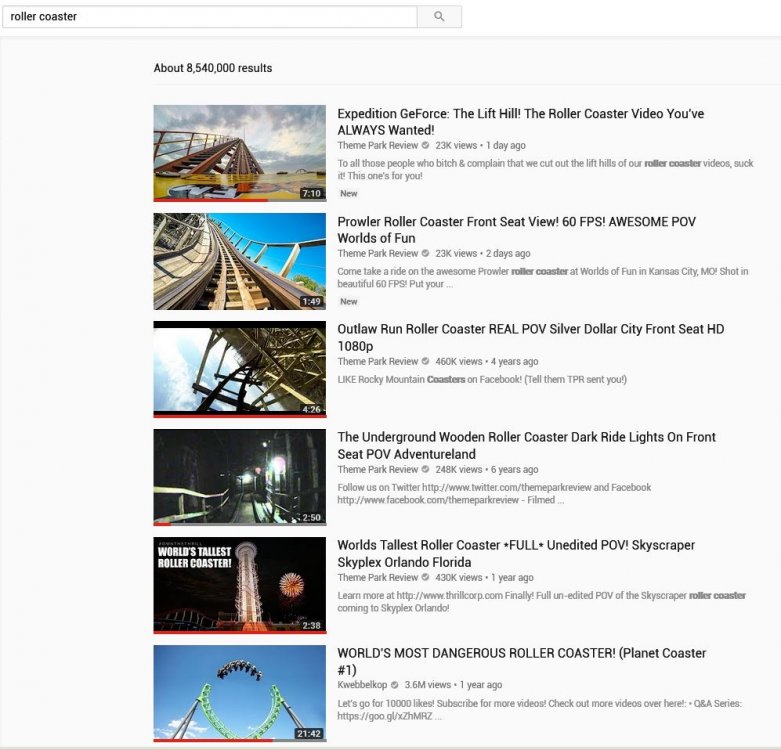Focus the roller coaster search field
The height and width of the screenshot is (750, 781).
[210, 16]
